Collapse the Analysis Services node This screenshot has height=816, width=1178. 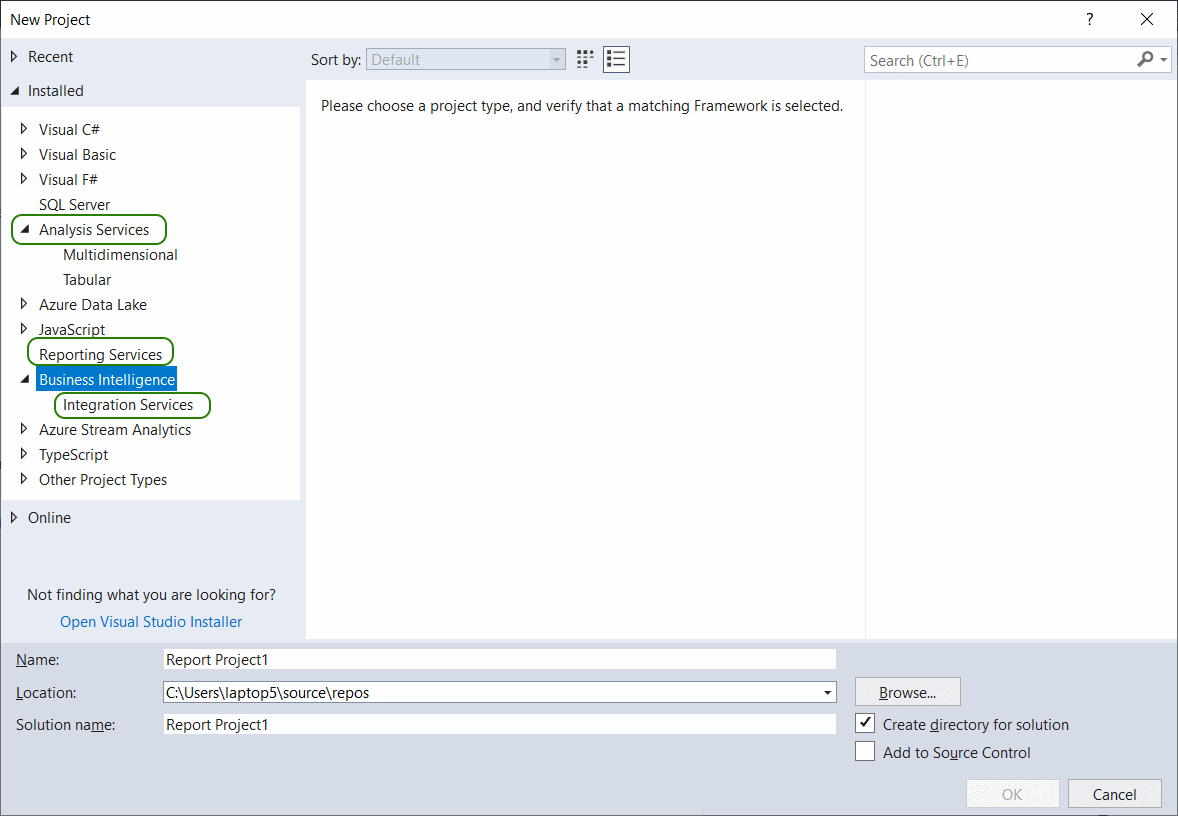pos(25,230)
